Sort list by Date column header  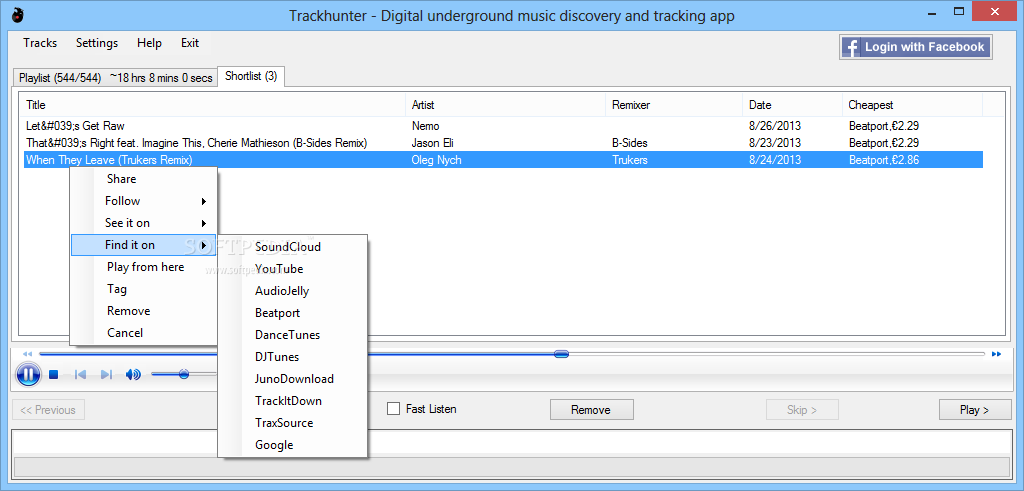point(793,105)
